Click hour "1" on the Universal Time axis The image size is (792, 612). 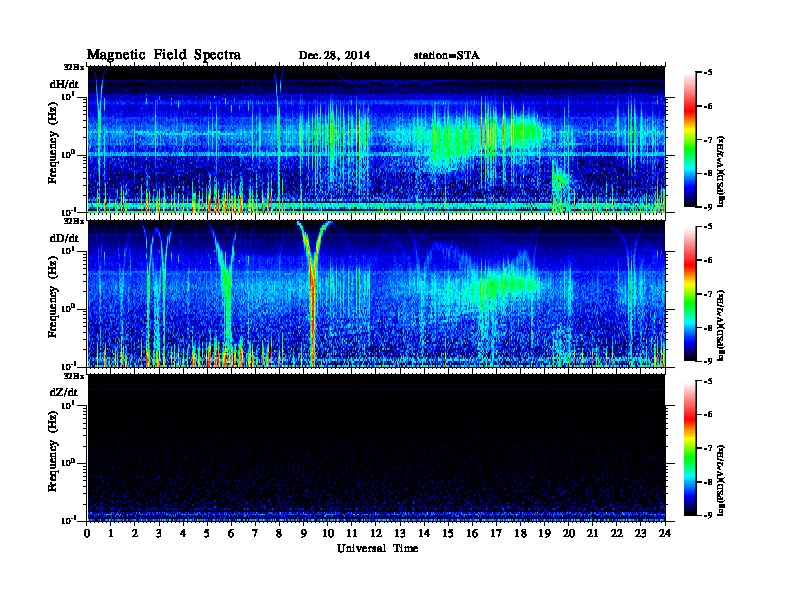111,534
